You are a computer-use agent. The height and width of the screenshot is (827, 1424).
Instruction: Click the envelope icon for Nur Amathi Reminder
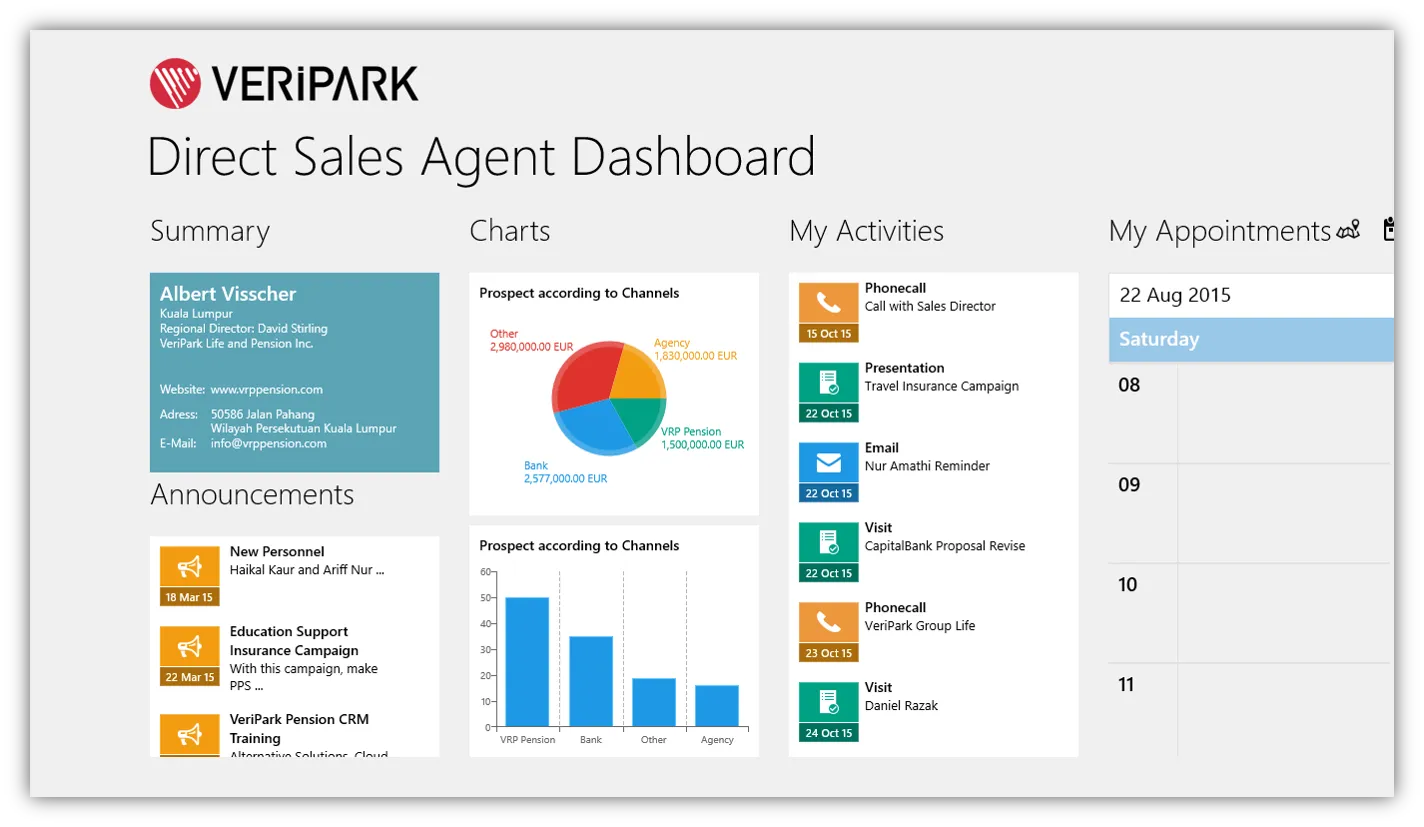[828, 463]
